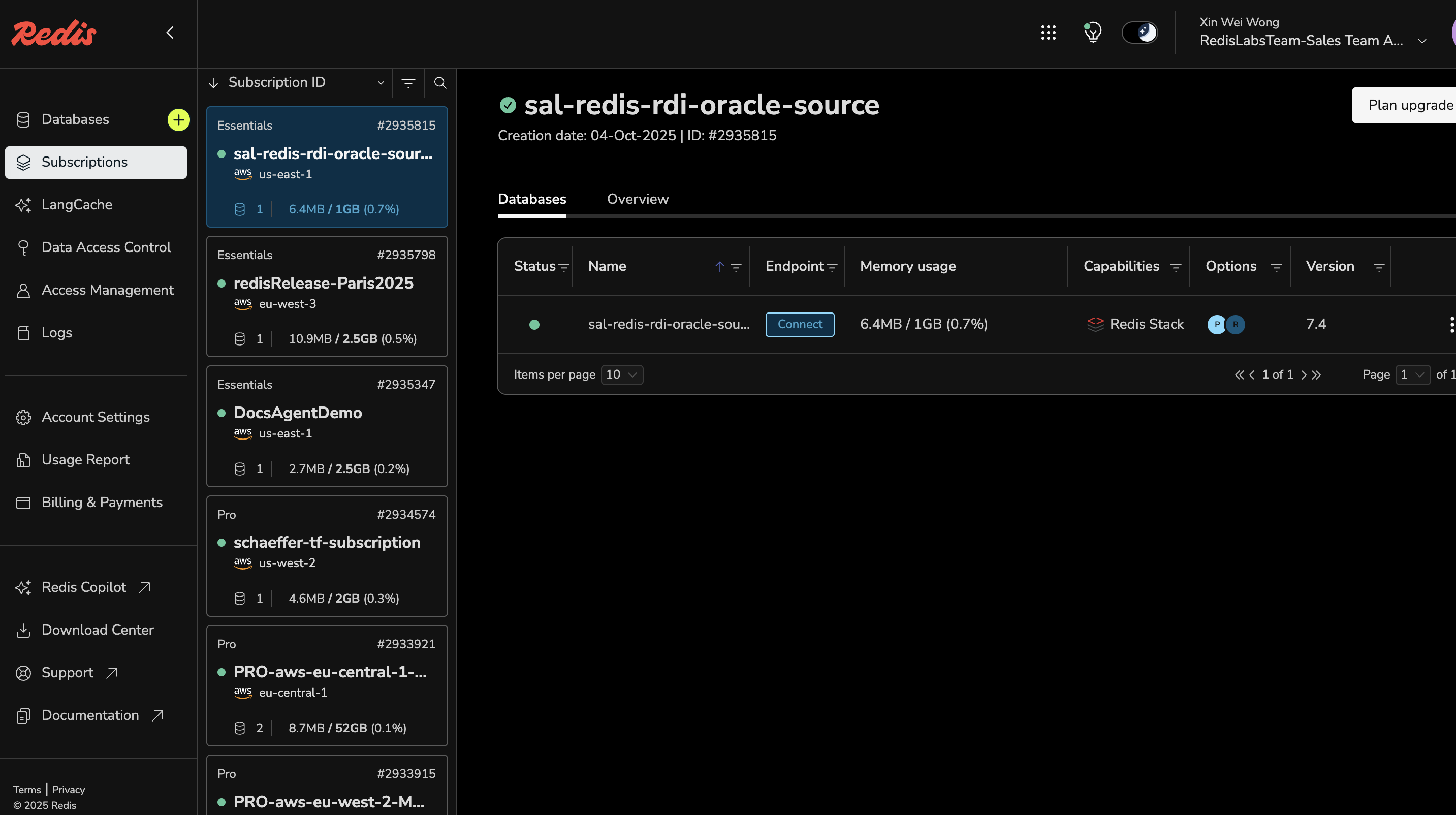Toggle dark mode switch
The height and width of the screenshot is (815, 1456).
(1140, 33)
